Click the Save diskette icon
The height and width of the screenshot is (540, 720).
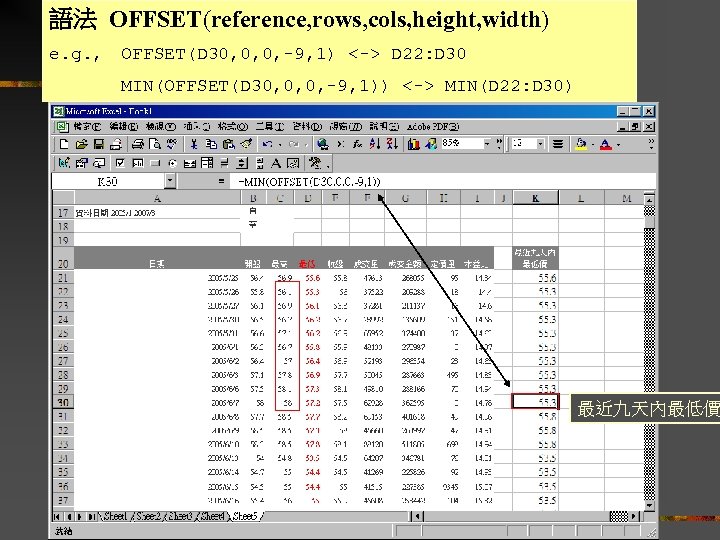point(98,144)
